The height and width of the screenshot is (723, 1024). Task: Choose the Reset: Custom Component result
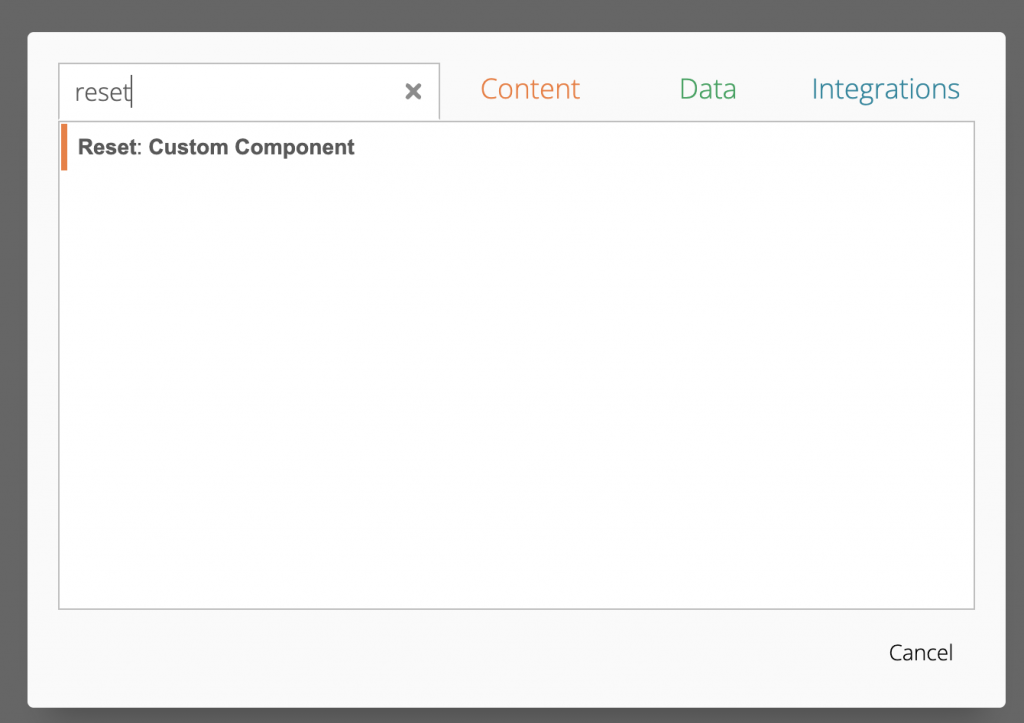(x=216, y=147)
